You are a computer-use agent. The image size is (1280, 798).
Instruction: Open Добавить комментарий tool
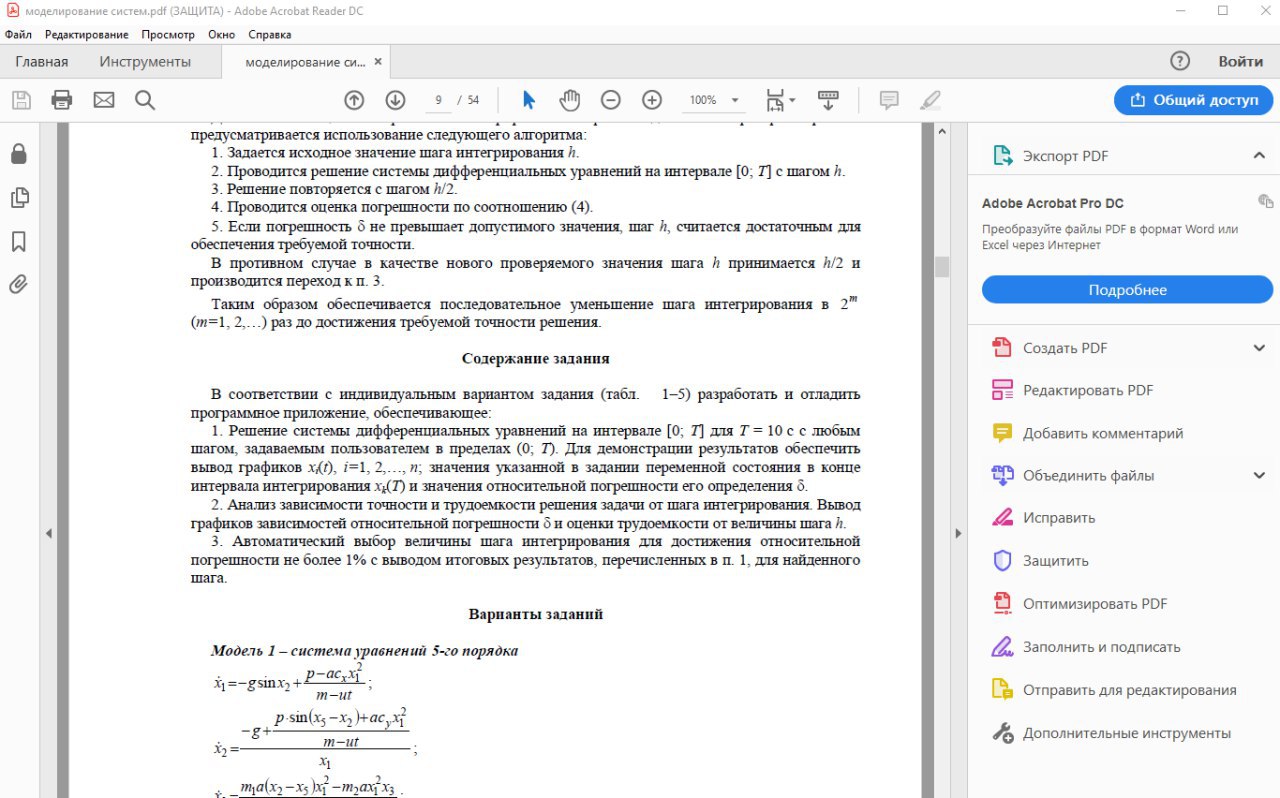(1102, 433)
